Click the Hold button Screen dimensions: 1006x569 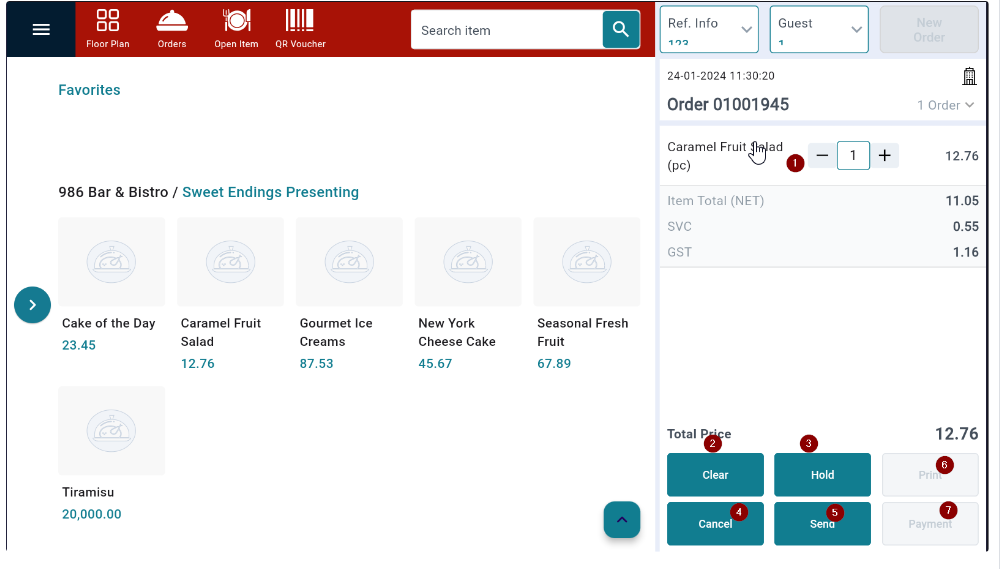click(x=822, y=475)
